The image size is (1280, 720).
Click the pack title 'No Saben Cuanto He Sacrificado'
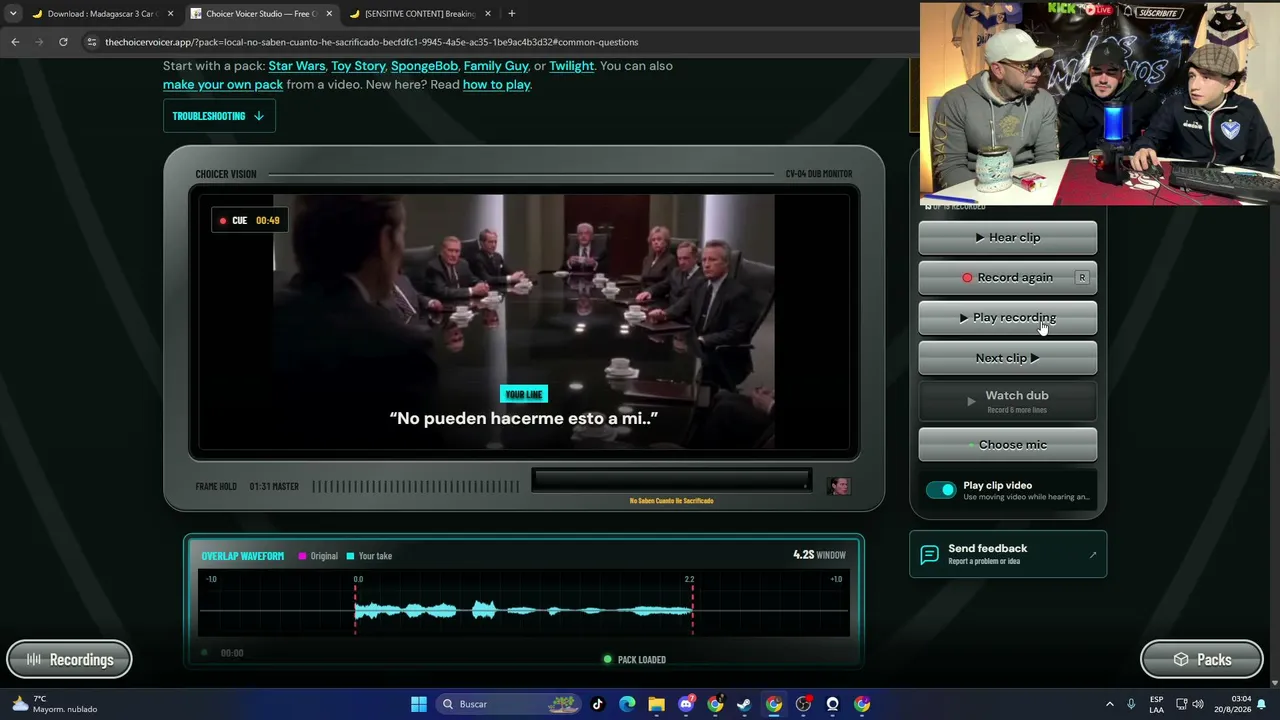[x=671, y=501]
